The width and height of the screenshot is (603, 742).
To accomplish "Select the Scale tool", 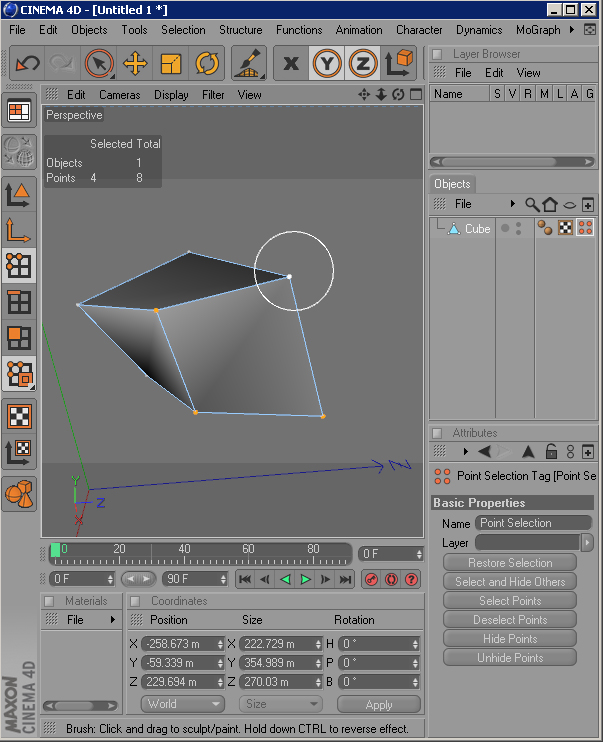I will click(171, 63).
